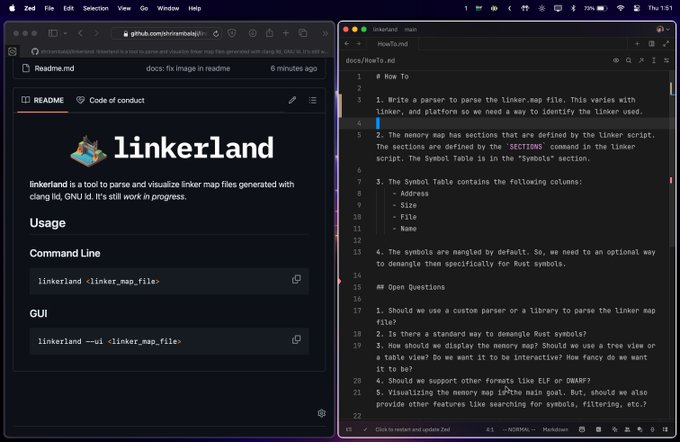
Task: Open the Safari privacy shield icon
Action: click(232, 33)
